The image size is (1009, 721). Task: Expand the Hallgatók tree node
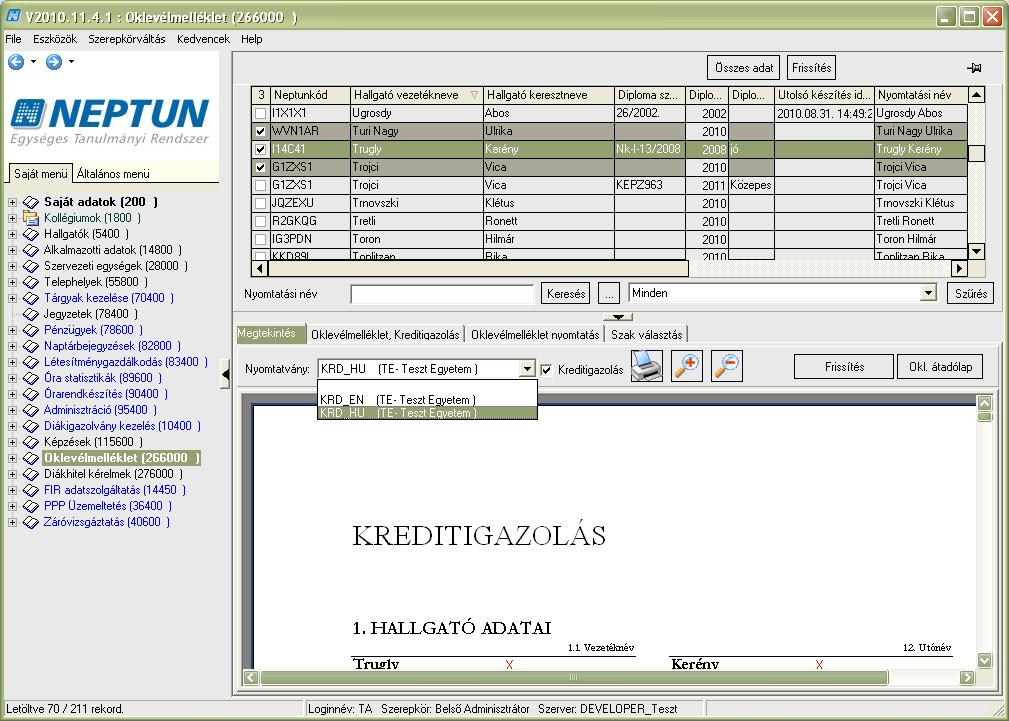click(x=12, y=234)
